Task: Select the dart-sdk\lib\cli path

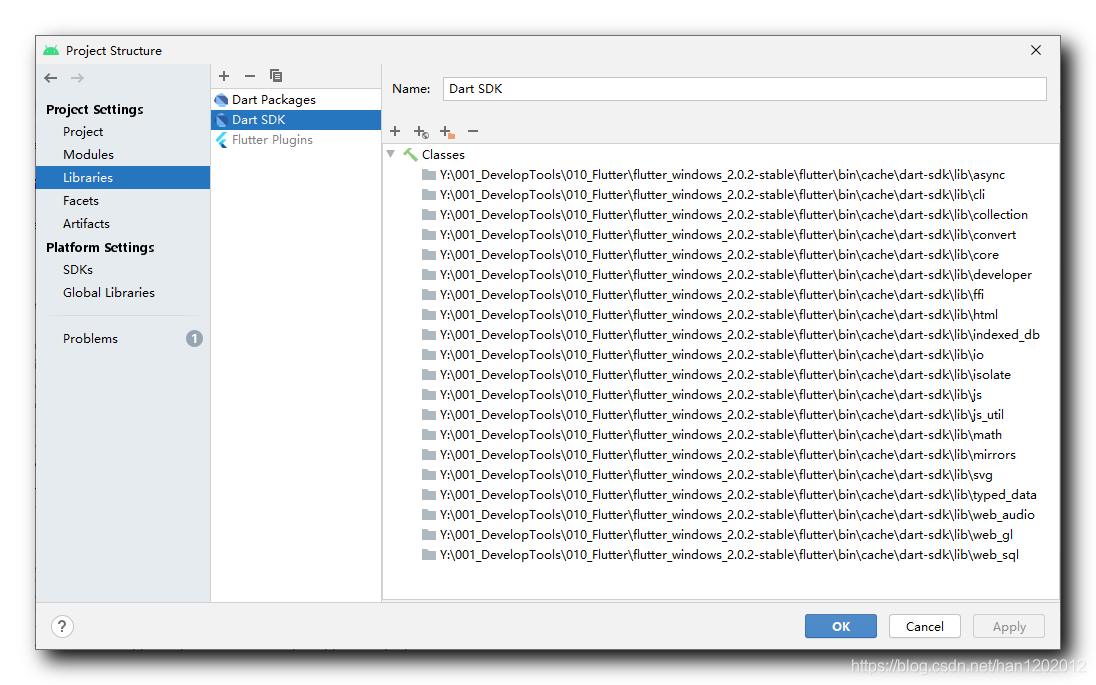Action: click(712, 194)
